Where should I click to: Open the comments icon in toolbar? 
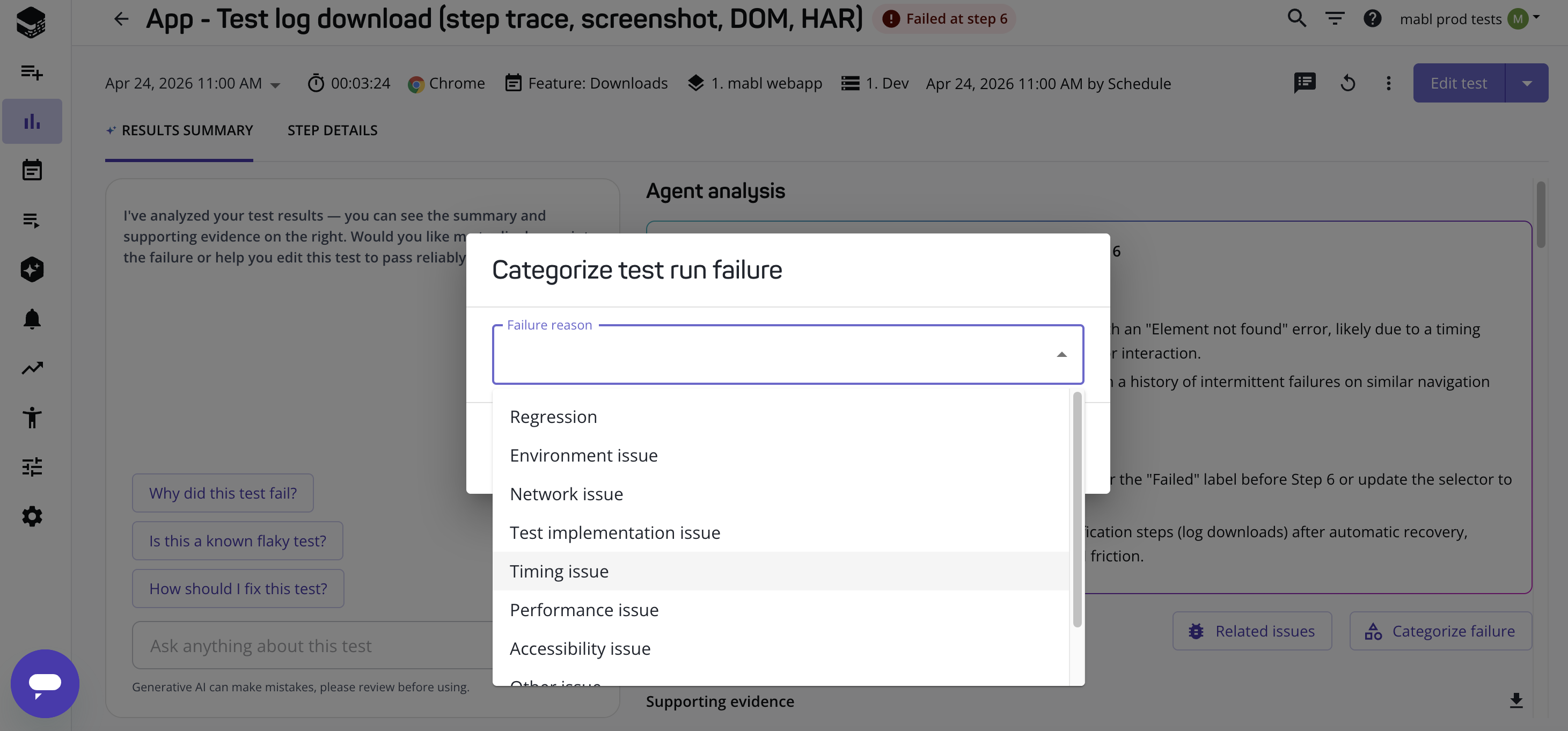click(1305, 83)
